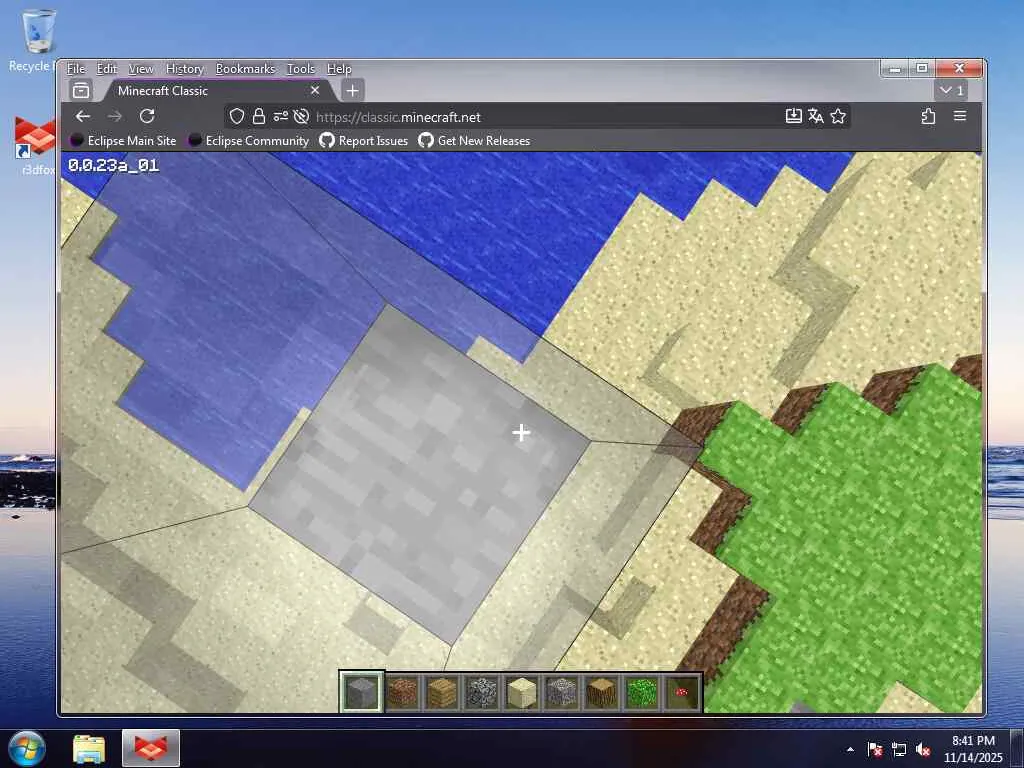
Task: Select the pale sand block in hotbar
Action: 521,692
